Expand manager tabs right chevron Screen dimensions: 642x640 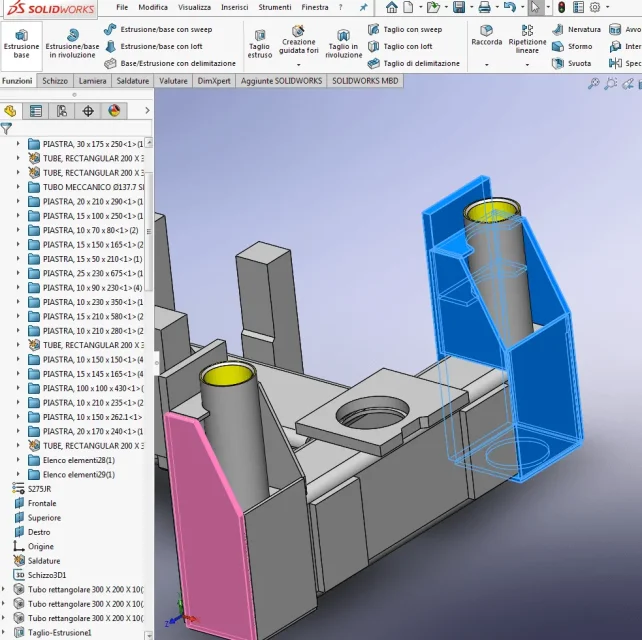[147, 111]
